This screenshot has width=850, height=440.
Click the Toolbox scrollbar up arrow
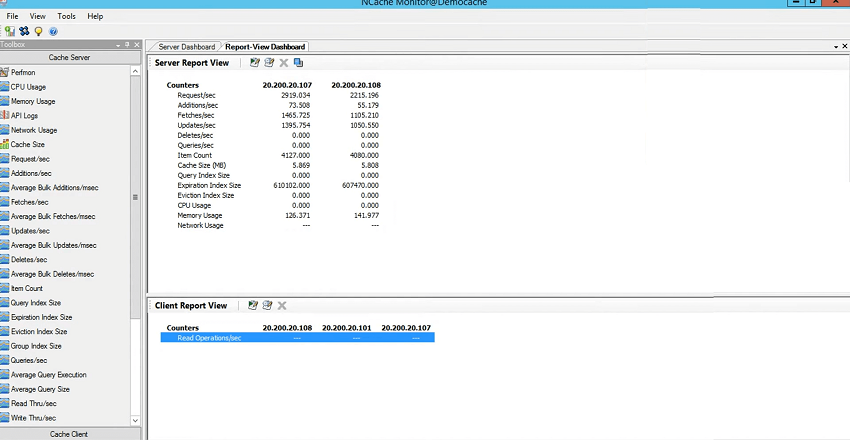(x=136, y=70)
